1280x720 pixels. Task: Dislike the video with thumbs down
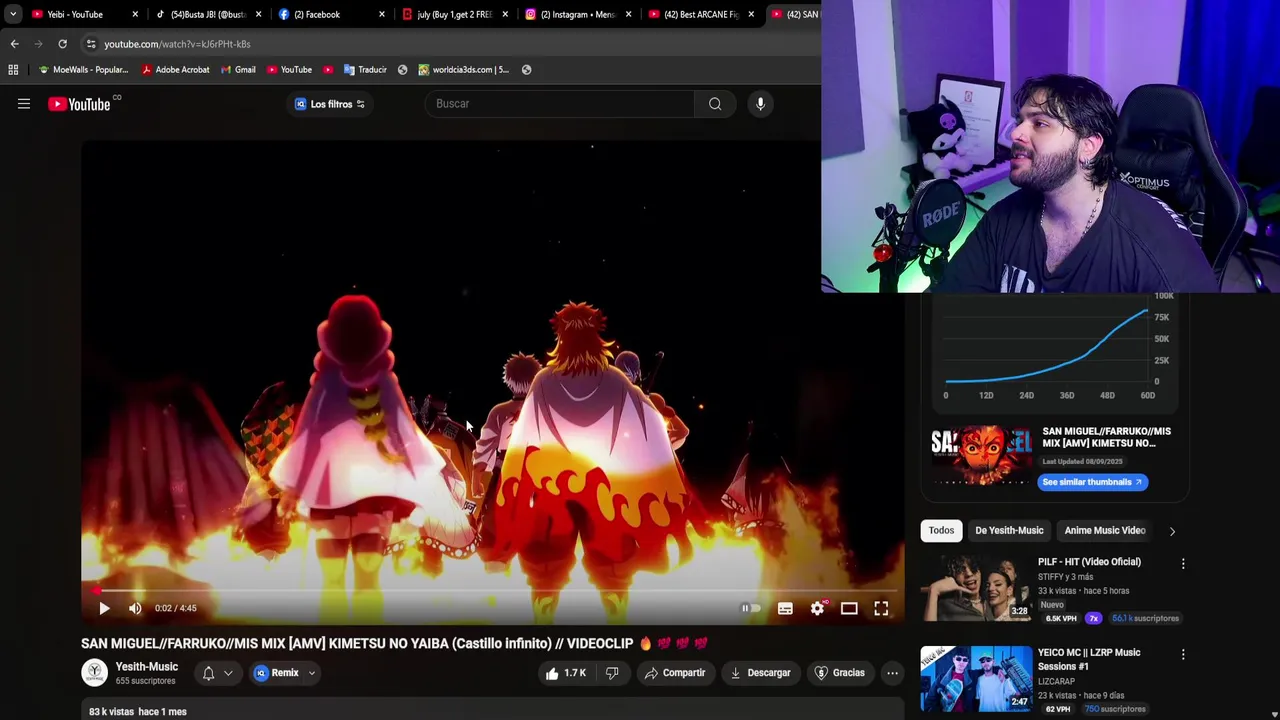click(x=612, y=673)
